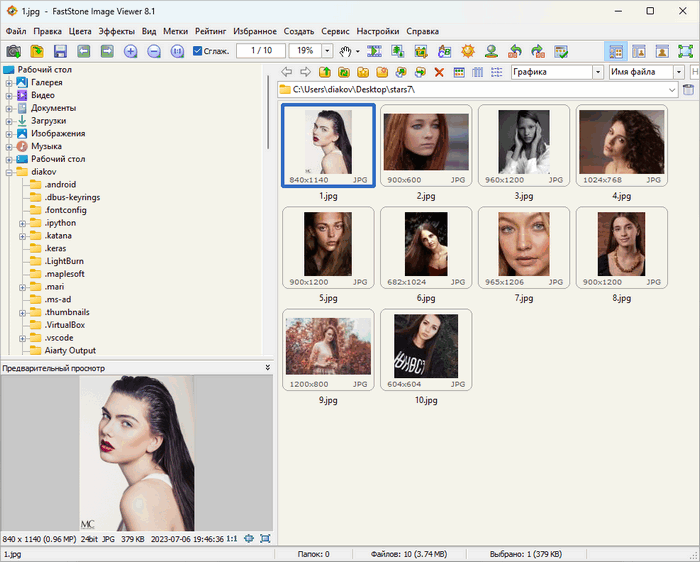Click the Zoom In magnifier icon
This screenshot has height=562, width=700.
tap(130, 51)
